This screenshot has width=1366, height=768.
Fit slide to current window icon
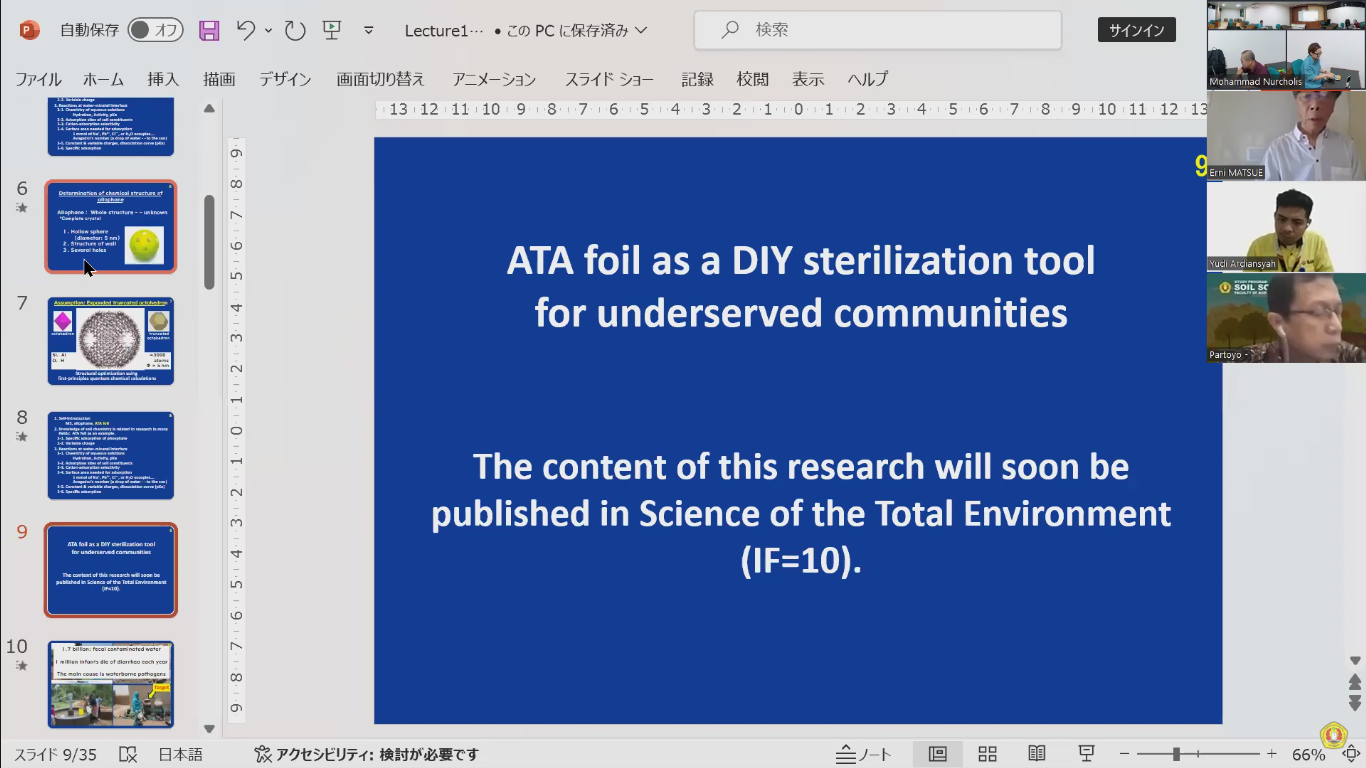point(1351,754)
